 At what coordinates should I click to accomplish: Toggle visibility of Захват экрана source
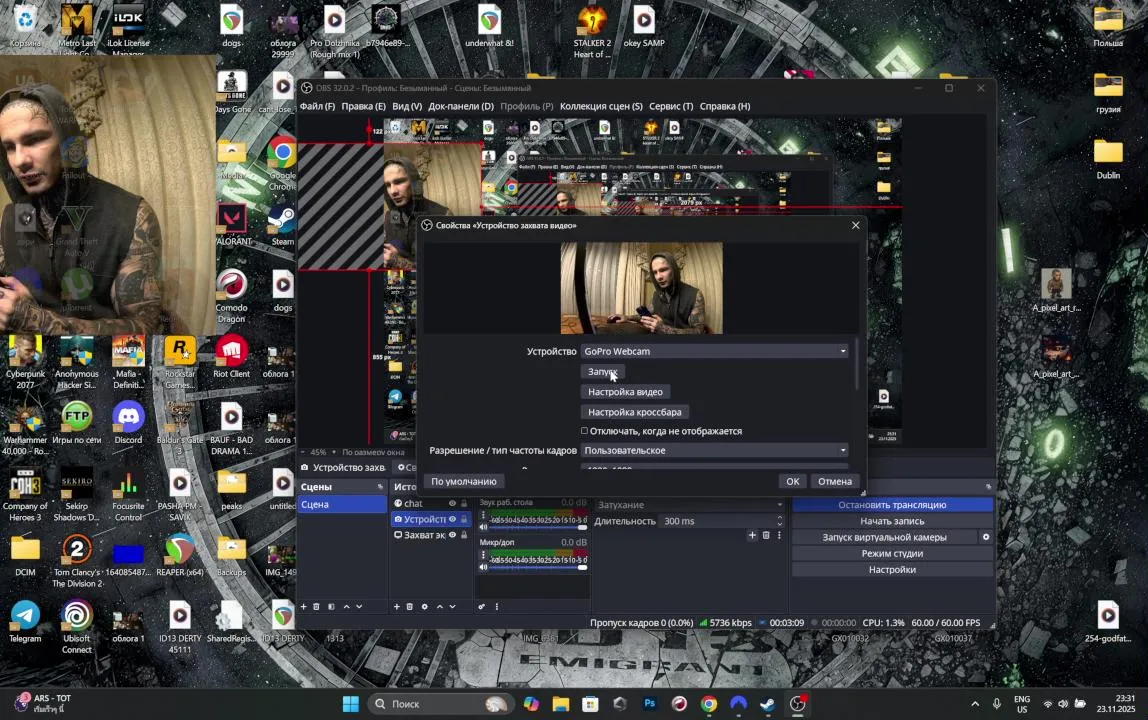[452, 535]
